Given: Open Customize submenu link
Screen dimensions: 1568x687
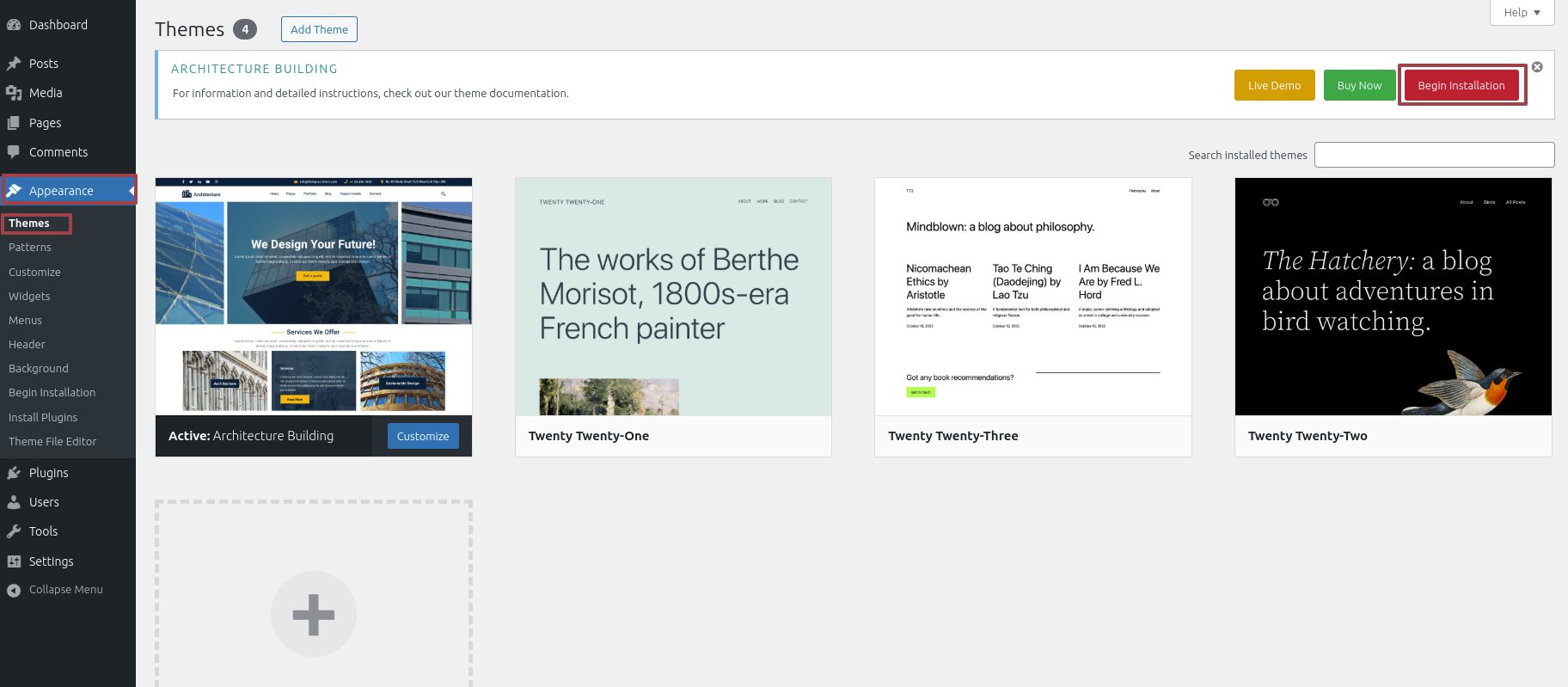Looking at the screenshot, I should click(34, 273).
